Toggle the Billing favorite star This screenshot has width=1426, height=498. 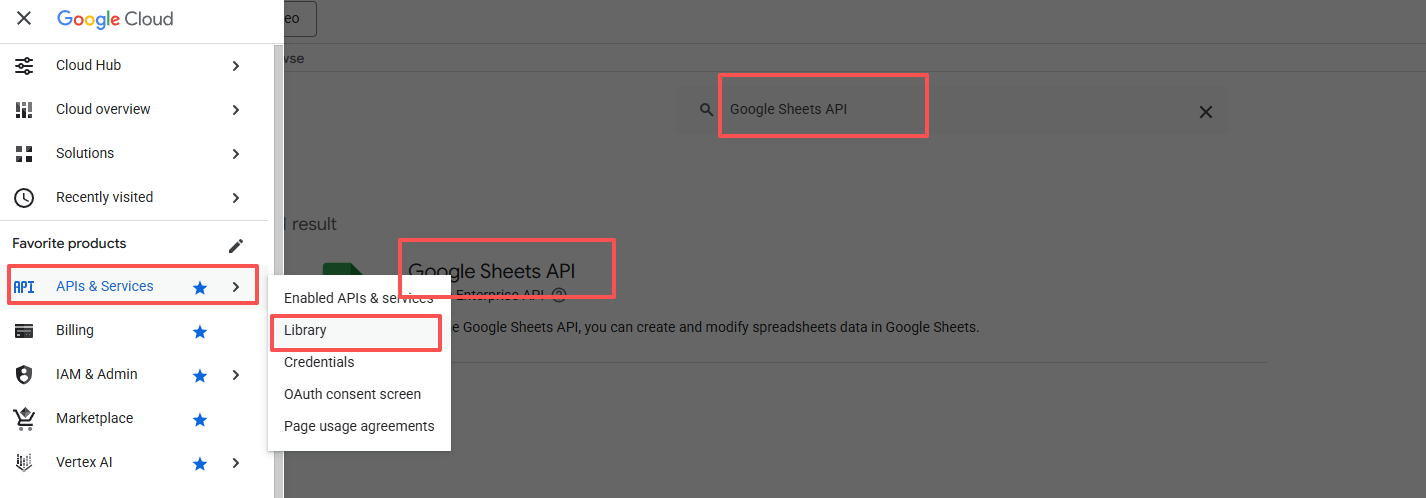(x=200, y=332)
